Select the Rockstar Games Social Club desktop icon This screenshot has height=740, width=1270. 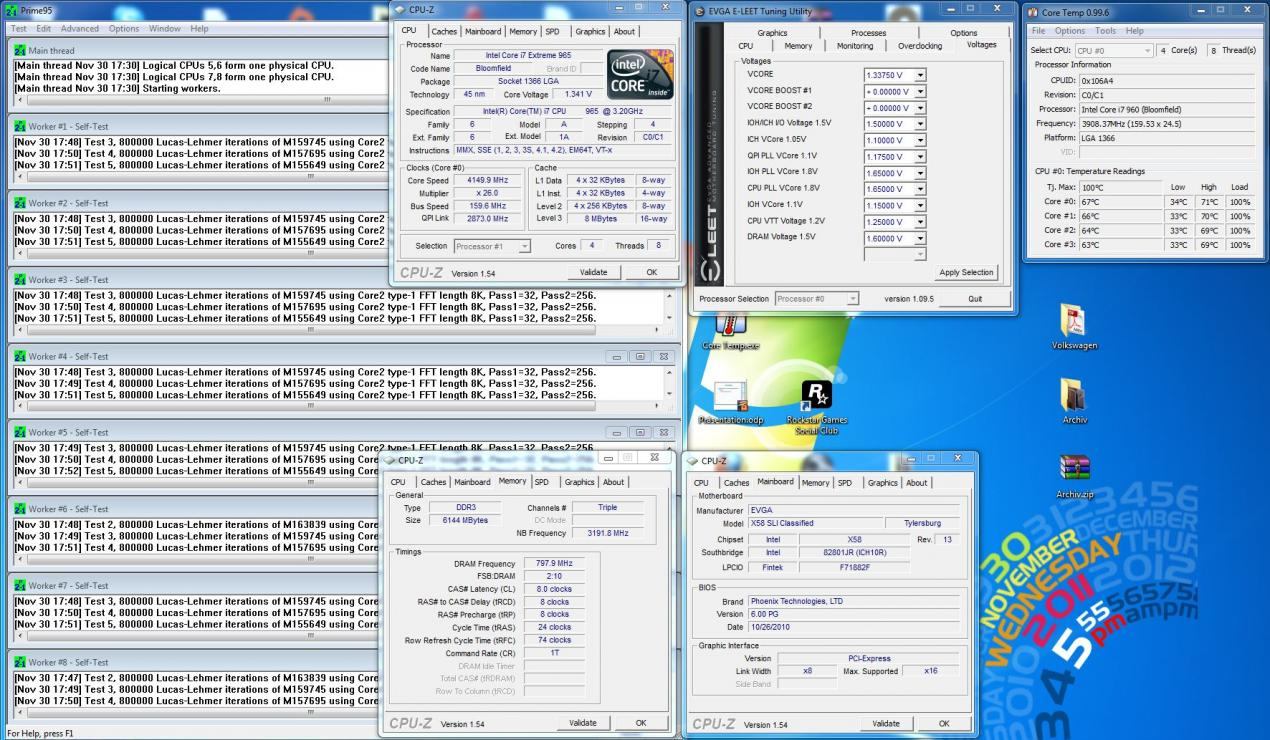tap(817, 396)
